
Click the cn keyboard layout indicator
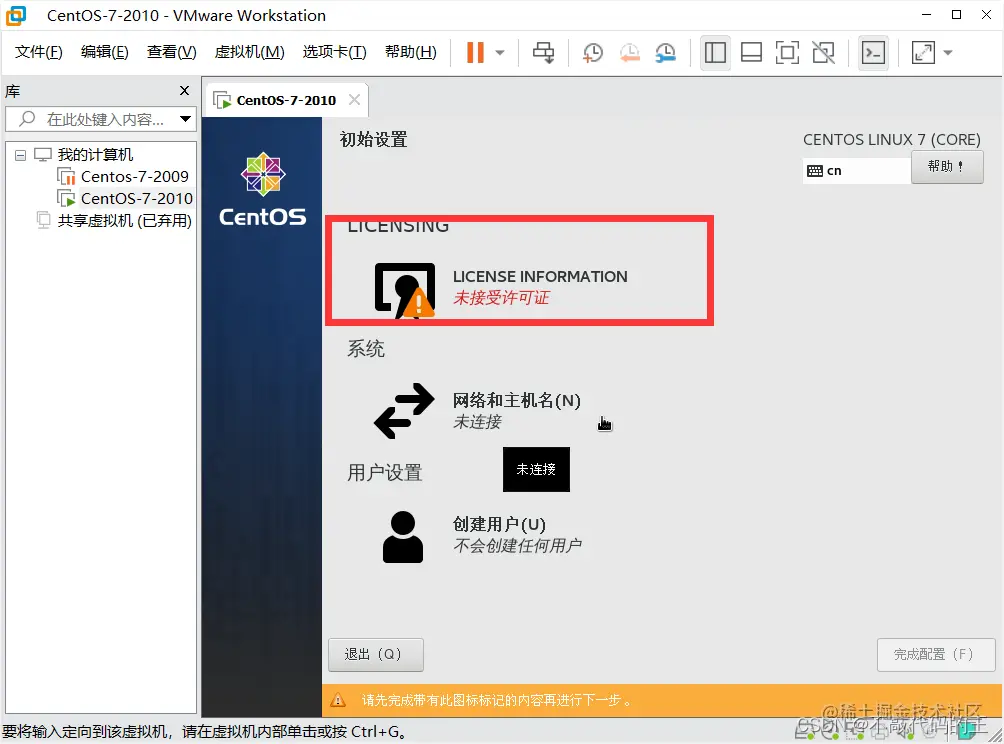857,170
